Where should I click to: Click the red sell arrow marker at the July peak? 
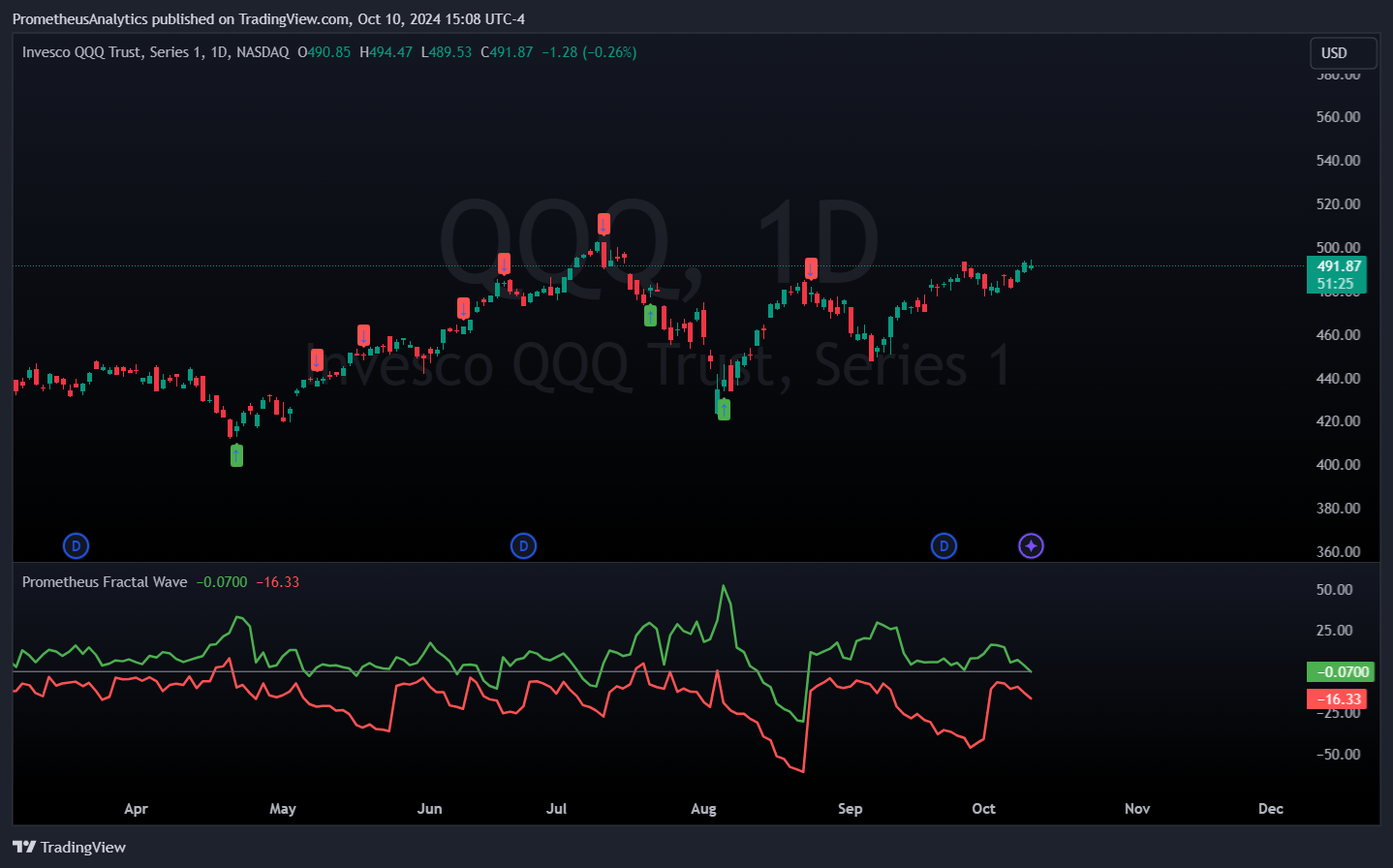[x=604, y=225]
